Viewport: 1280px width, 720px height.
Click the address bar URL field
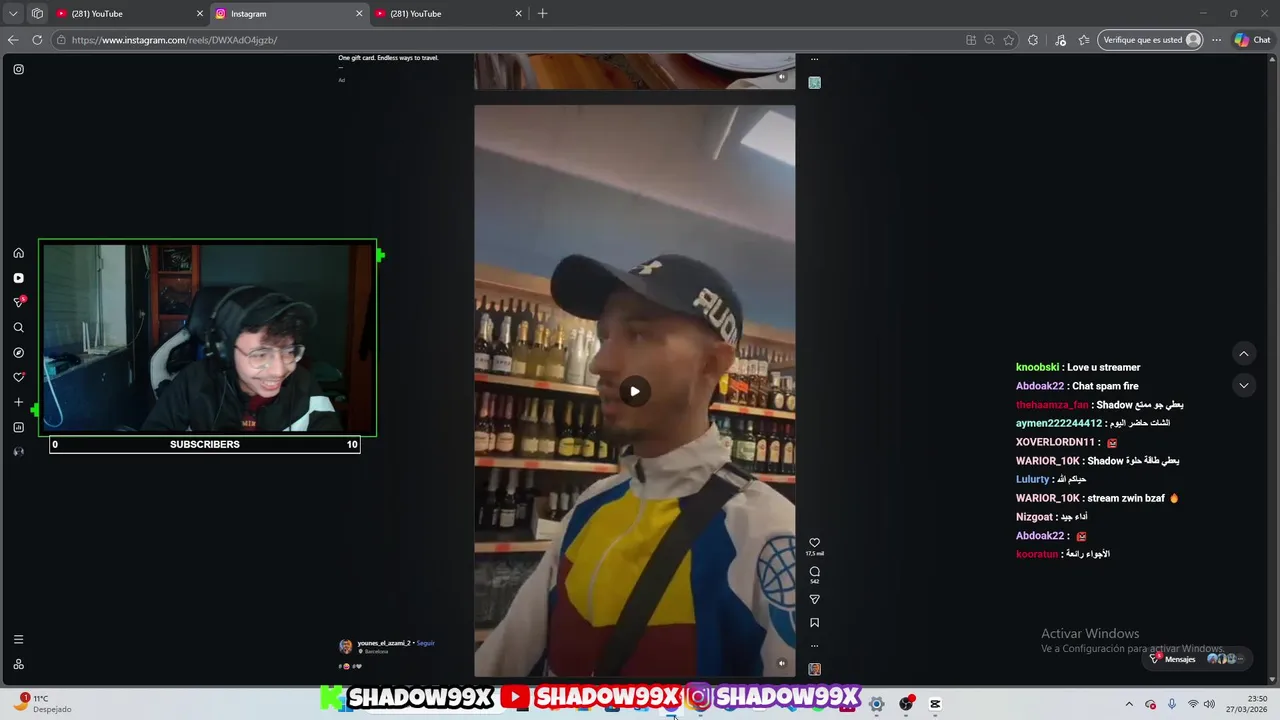pos(500,40)
